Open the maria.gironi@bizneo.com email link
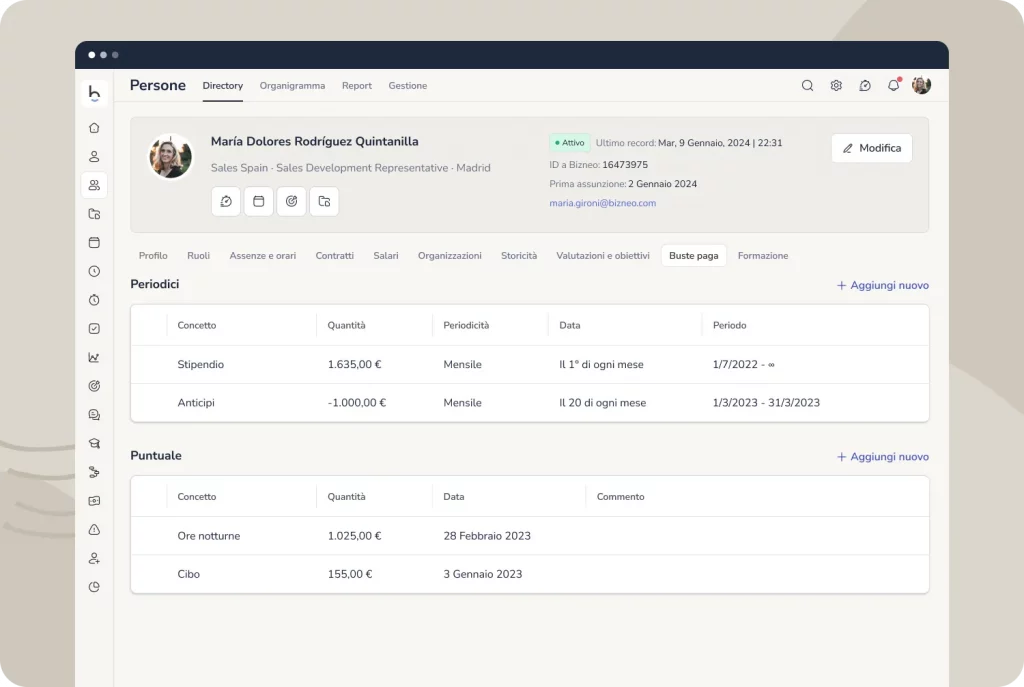 point(603,203)
